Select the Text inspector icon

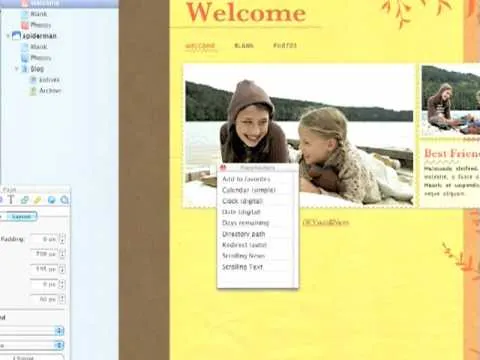pyautogui.click(x=11, y=199)
